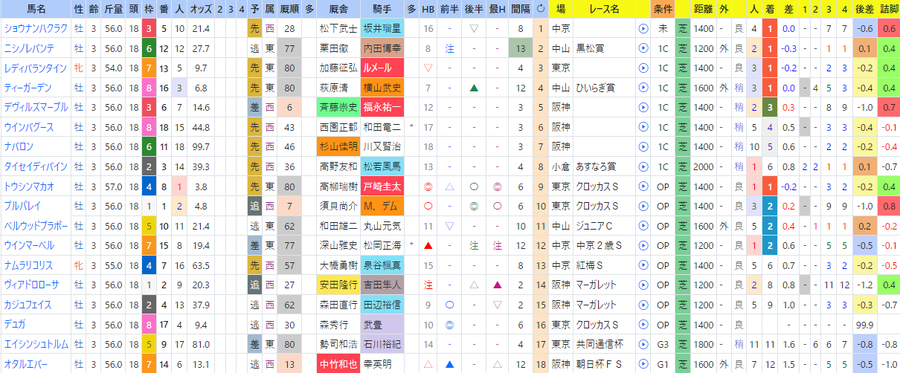Play クロッカスS video for デュガ
The width and height of the screenshot is (900, 373).
(x=643, y=325)
